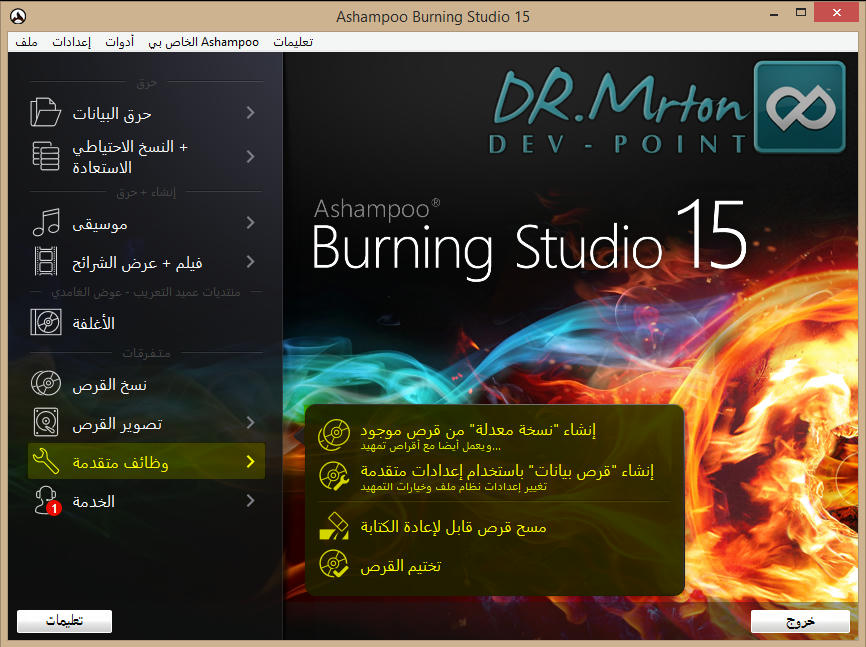Click the تعليمات button at bottom left
The width and height of the screenshot is (866, 647).
coord(65,621)
